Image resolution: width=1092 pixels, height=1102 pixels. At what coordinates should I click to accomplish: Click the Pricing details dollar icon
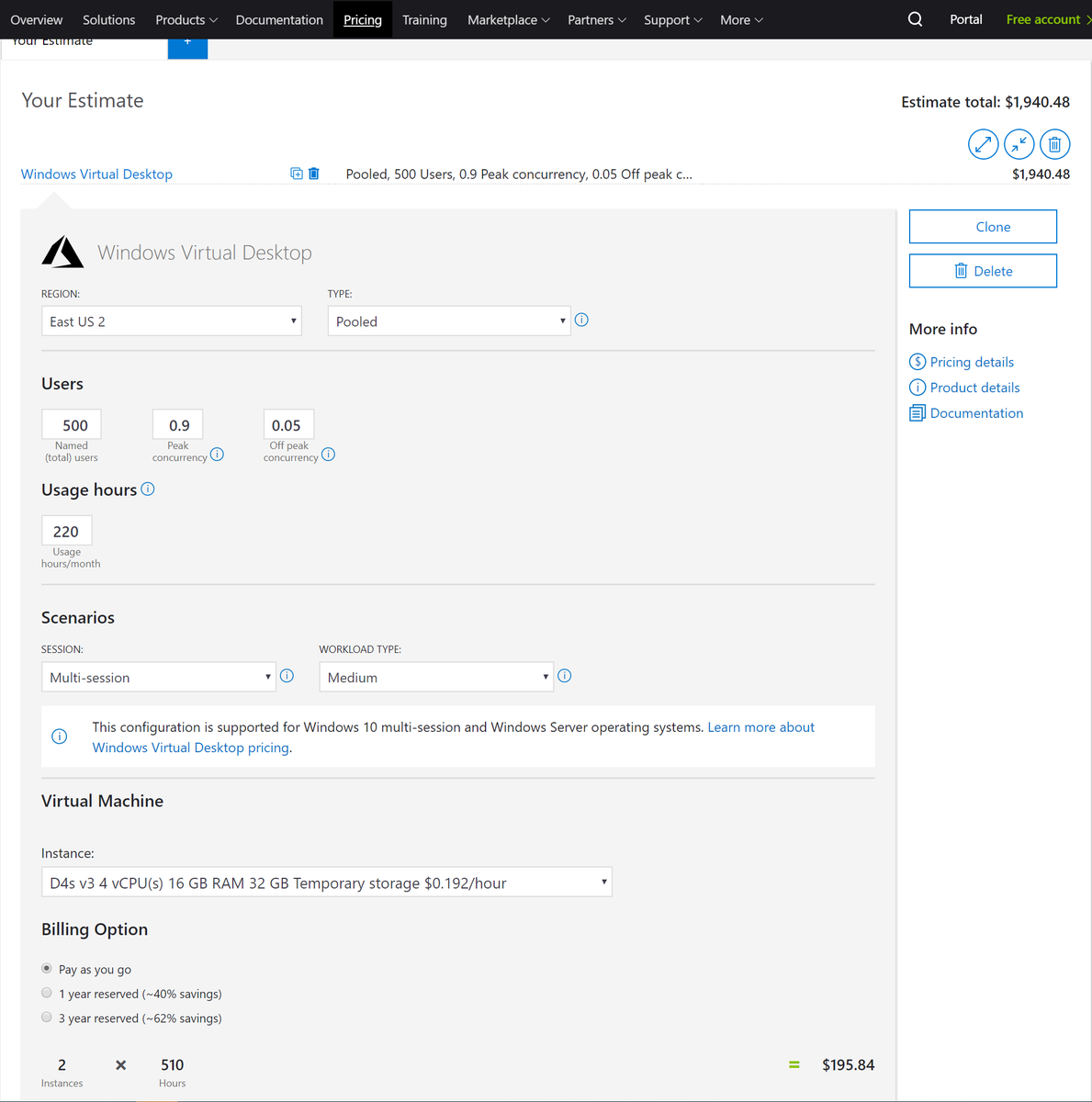tap(918, 362)
